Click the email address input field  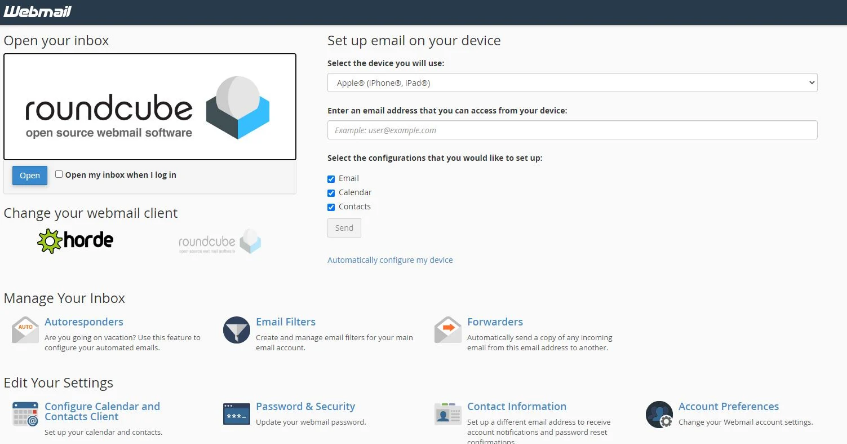[572, 130]
